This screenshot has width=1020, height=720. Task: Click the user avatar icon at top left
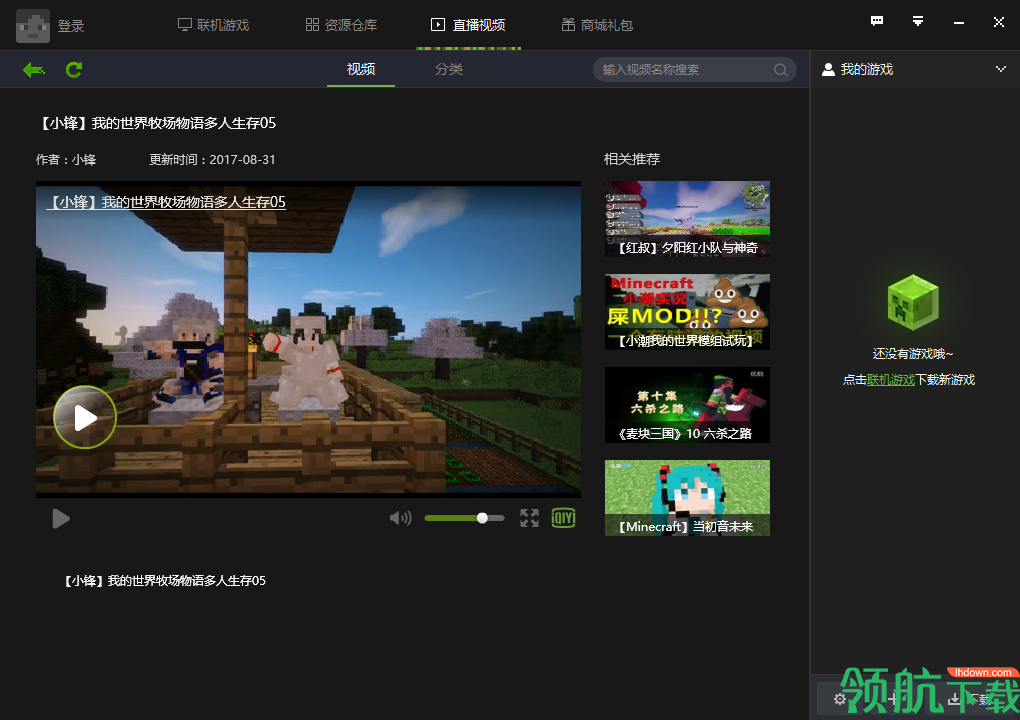(x=33, y=26)
